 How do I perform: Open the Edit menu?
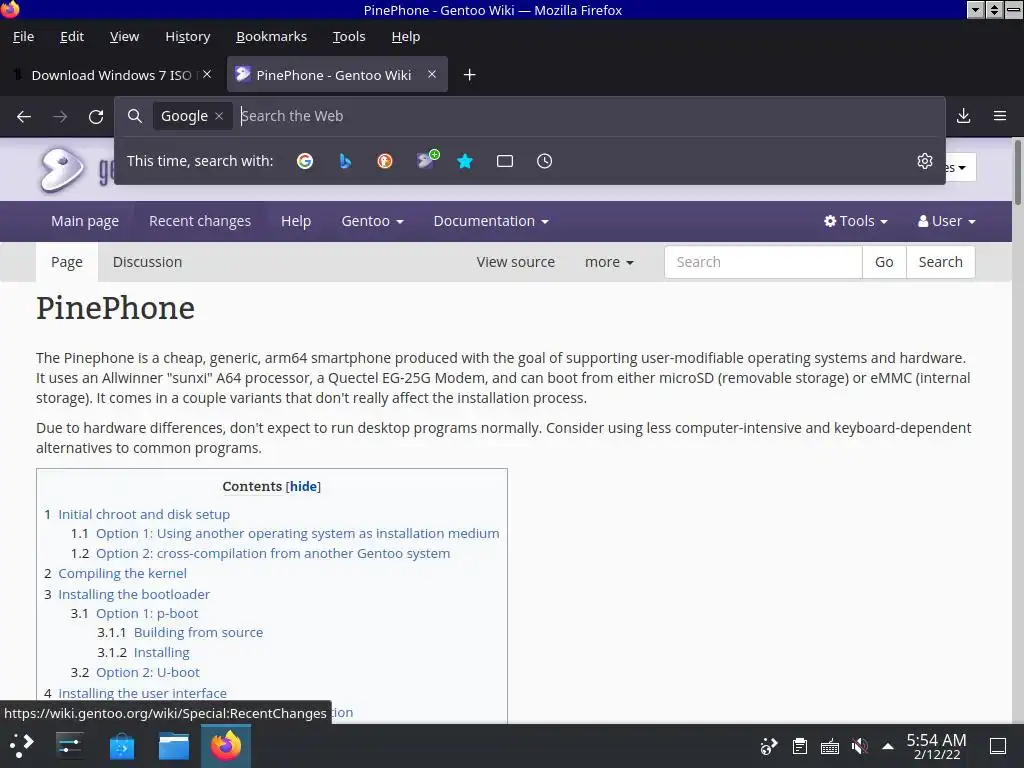click(72, 37)
